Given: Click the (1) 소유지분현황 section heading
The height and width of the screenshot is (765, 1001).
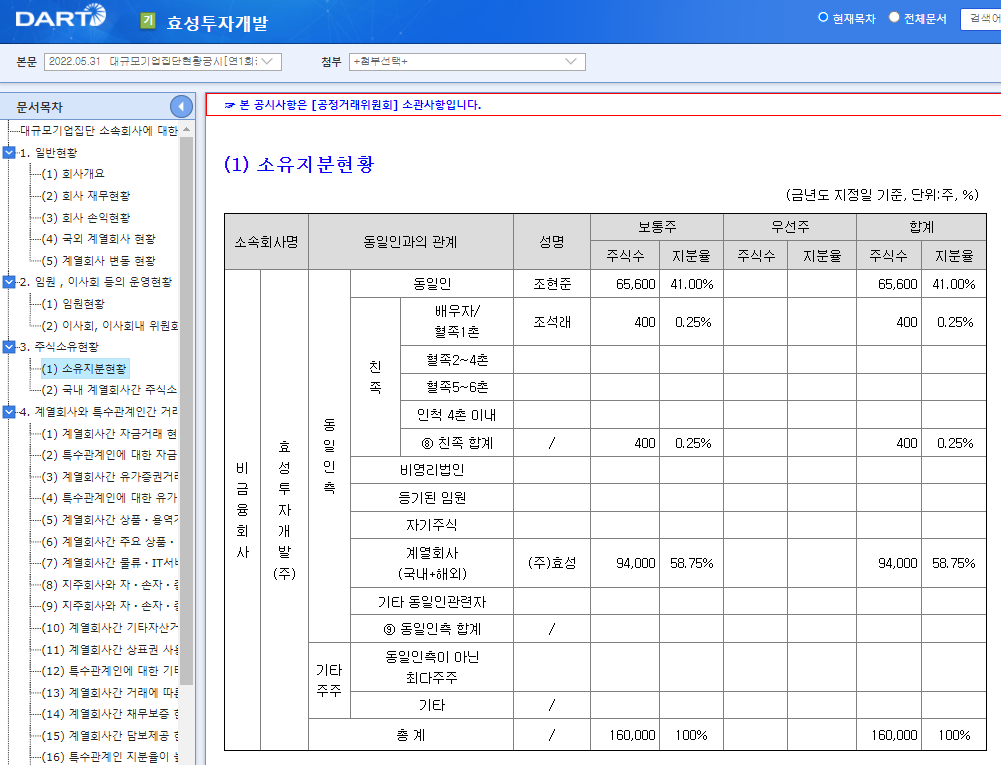Looking at the screenshot, I should pyautogui.click(x=299, y=164).
